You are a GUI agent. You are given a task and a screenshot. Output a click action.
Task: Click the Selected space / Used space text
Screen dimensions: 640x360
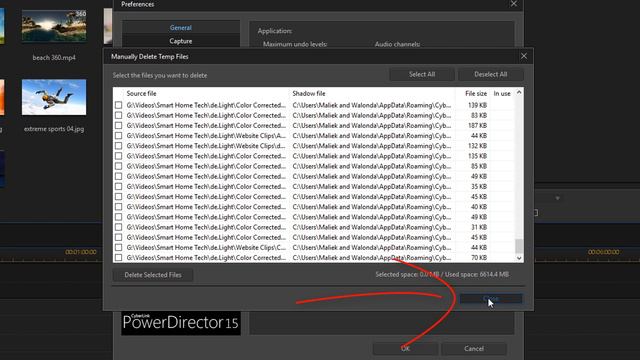pos(442,275)
